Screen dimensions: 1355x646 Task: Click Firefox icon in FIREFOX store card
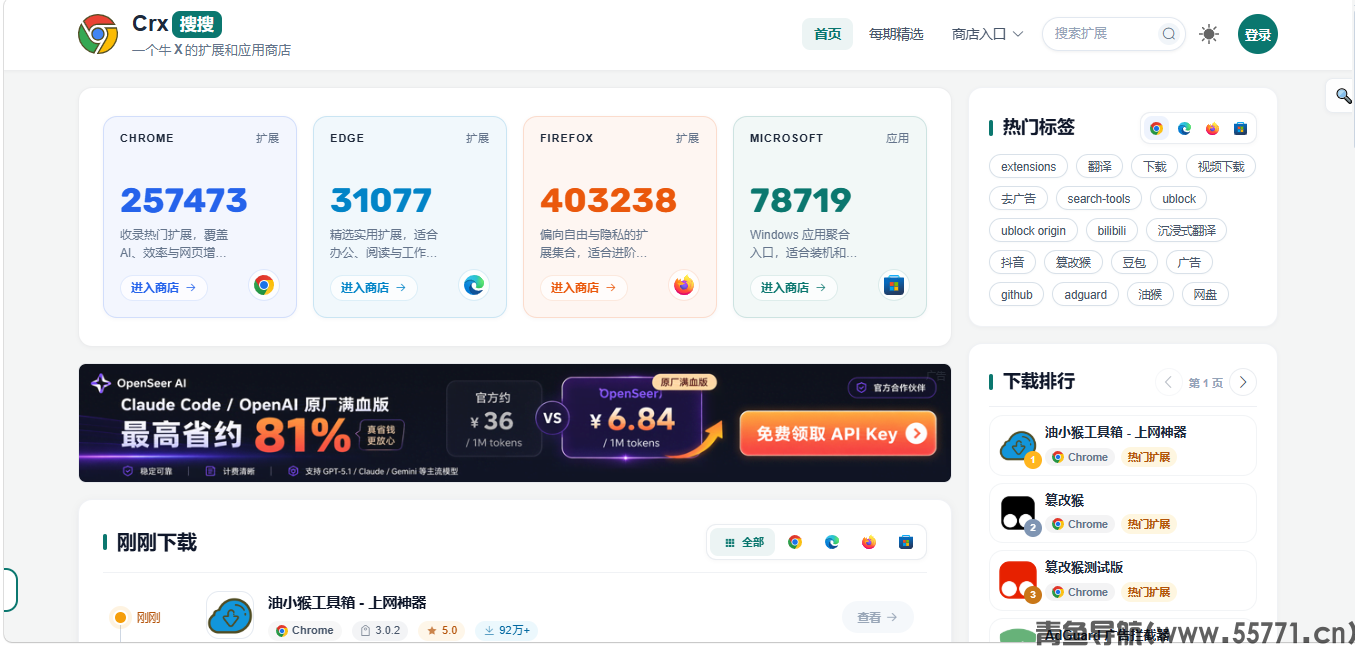click(684, 286)
